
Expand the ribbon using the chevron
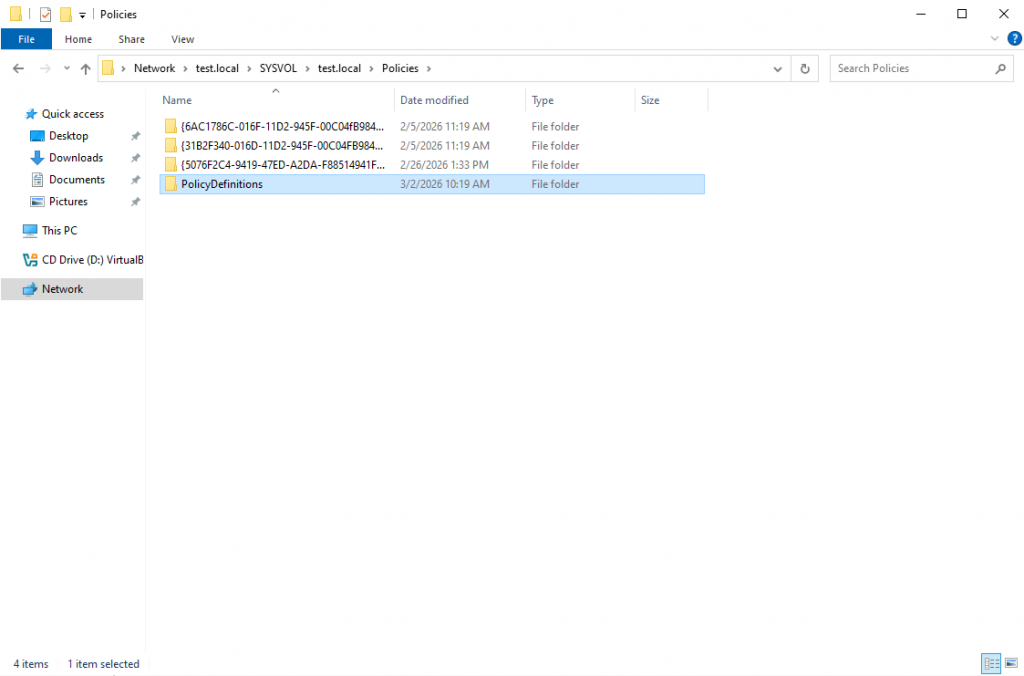click(x=994, y=39)
